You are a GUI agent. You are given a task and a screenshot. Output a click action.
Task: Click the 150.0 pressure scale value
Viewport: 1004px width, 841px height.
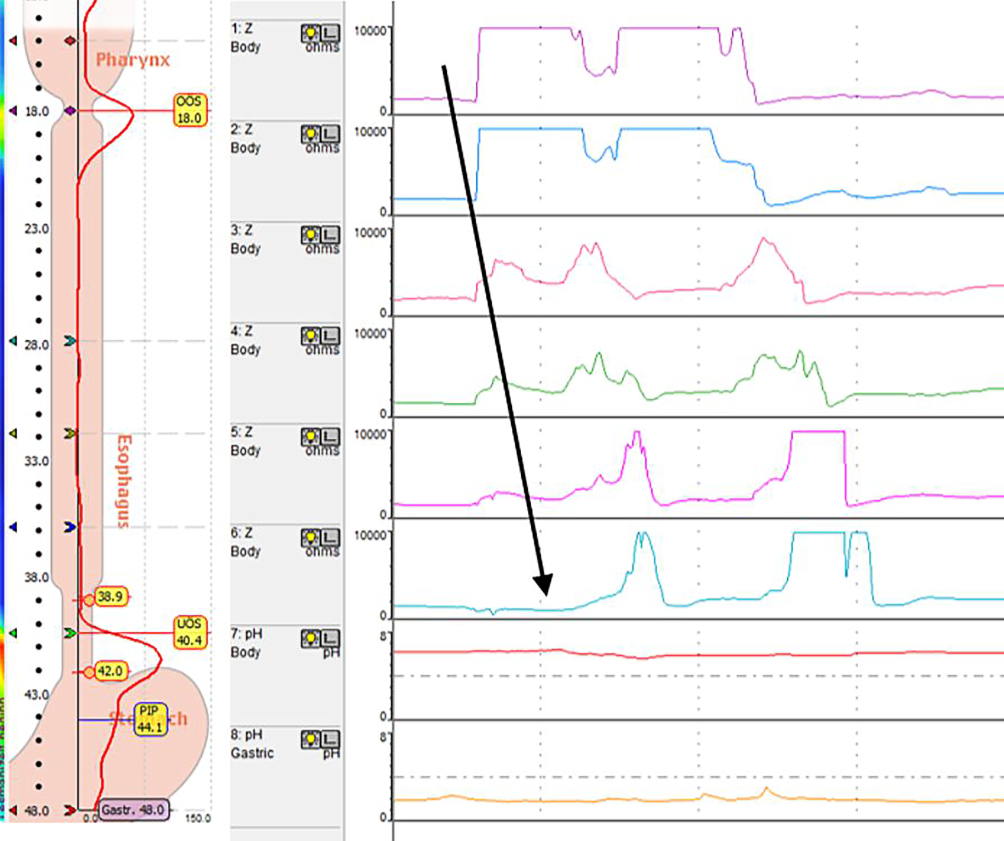coord(198,818)
